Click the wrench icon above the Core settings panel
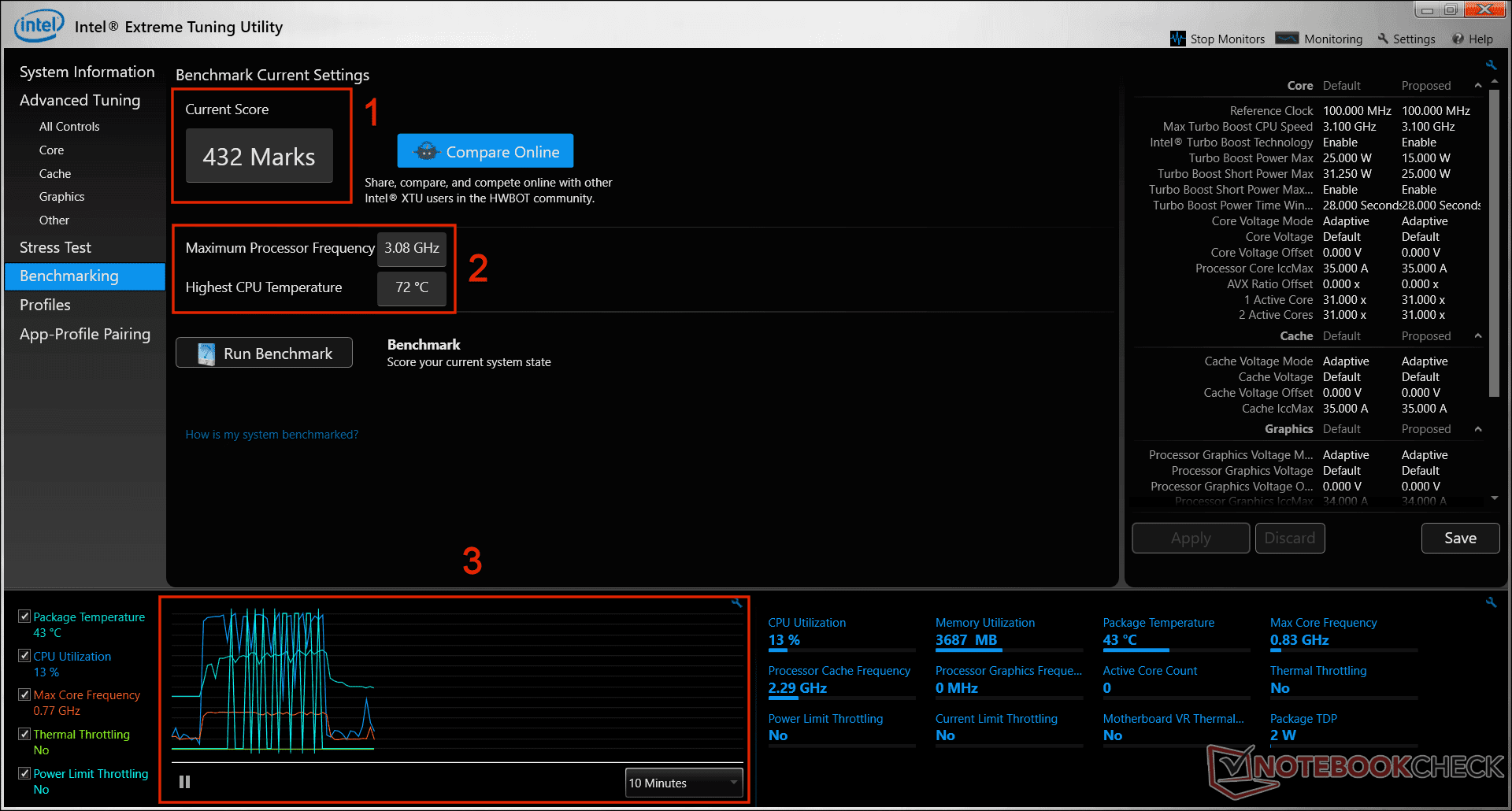This screenshot has height=811, width=1512. 1491,65
